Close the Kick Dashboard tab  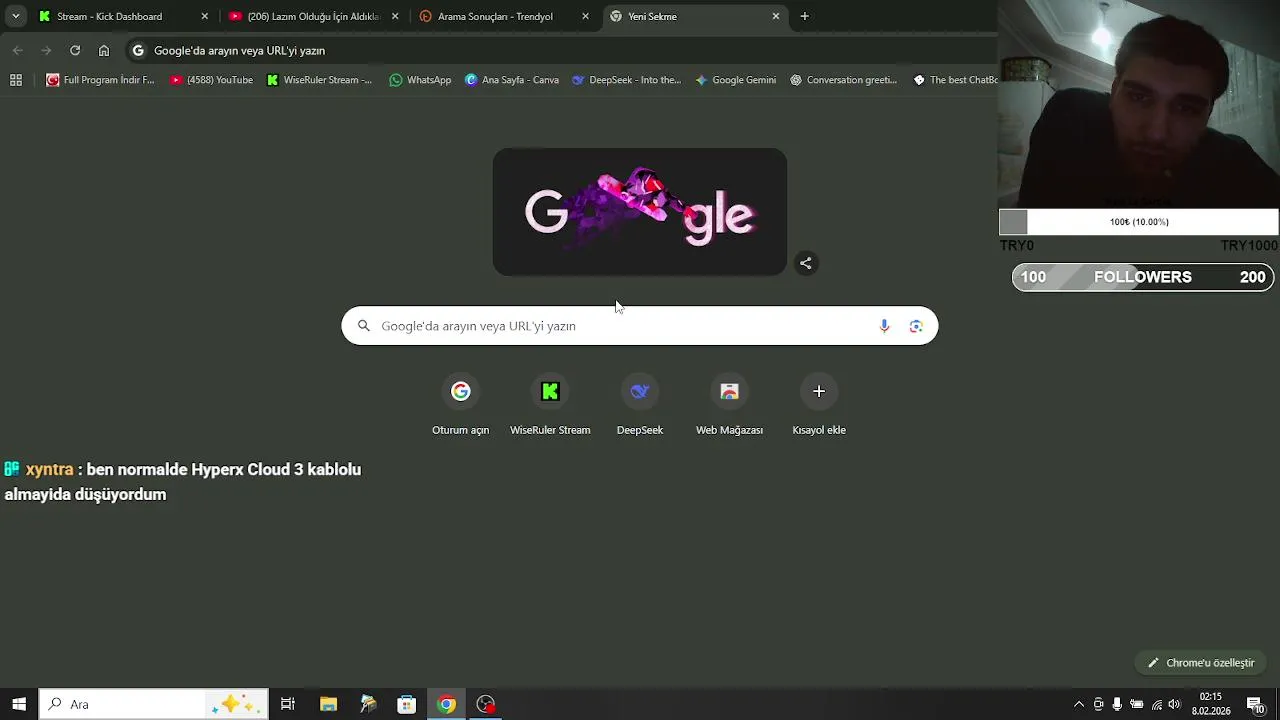pyautogui.click(x=204, y=16)
